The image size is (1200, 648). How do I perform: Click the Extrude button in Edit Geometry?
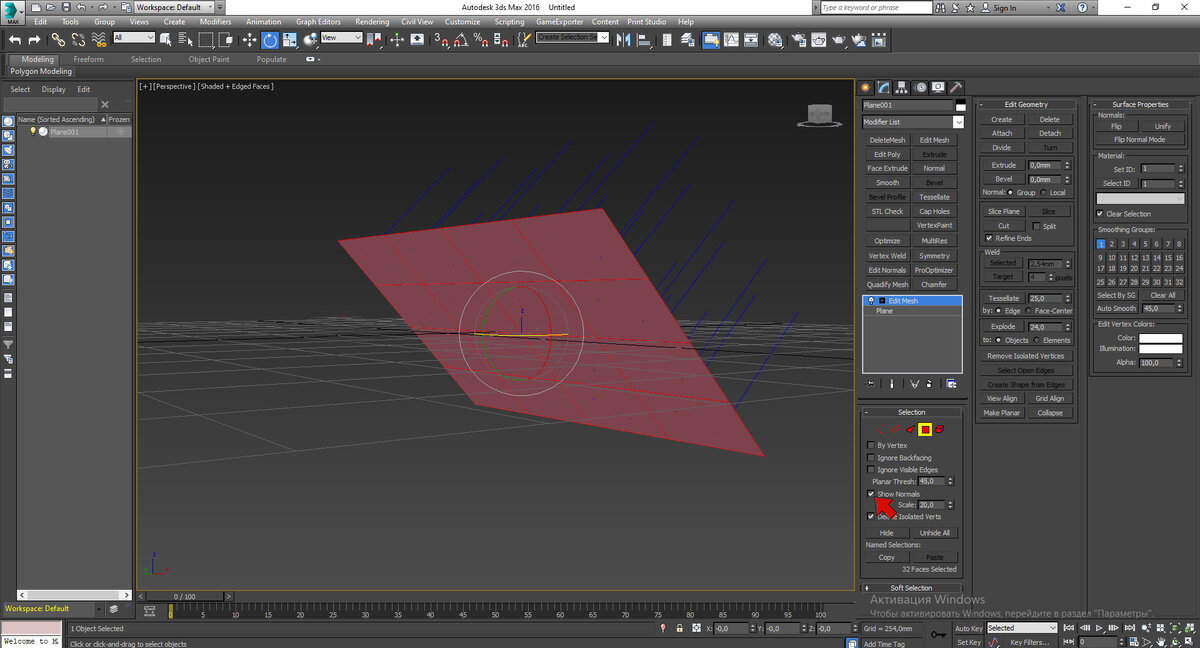[1003, 165]
